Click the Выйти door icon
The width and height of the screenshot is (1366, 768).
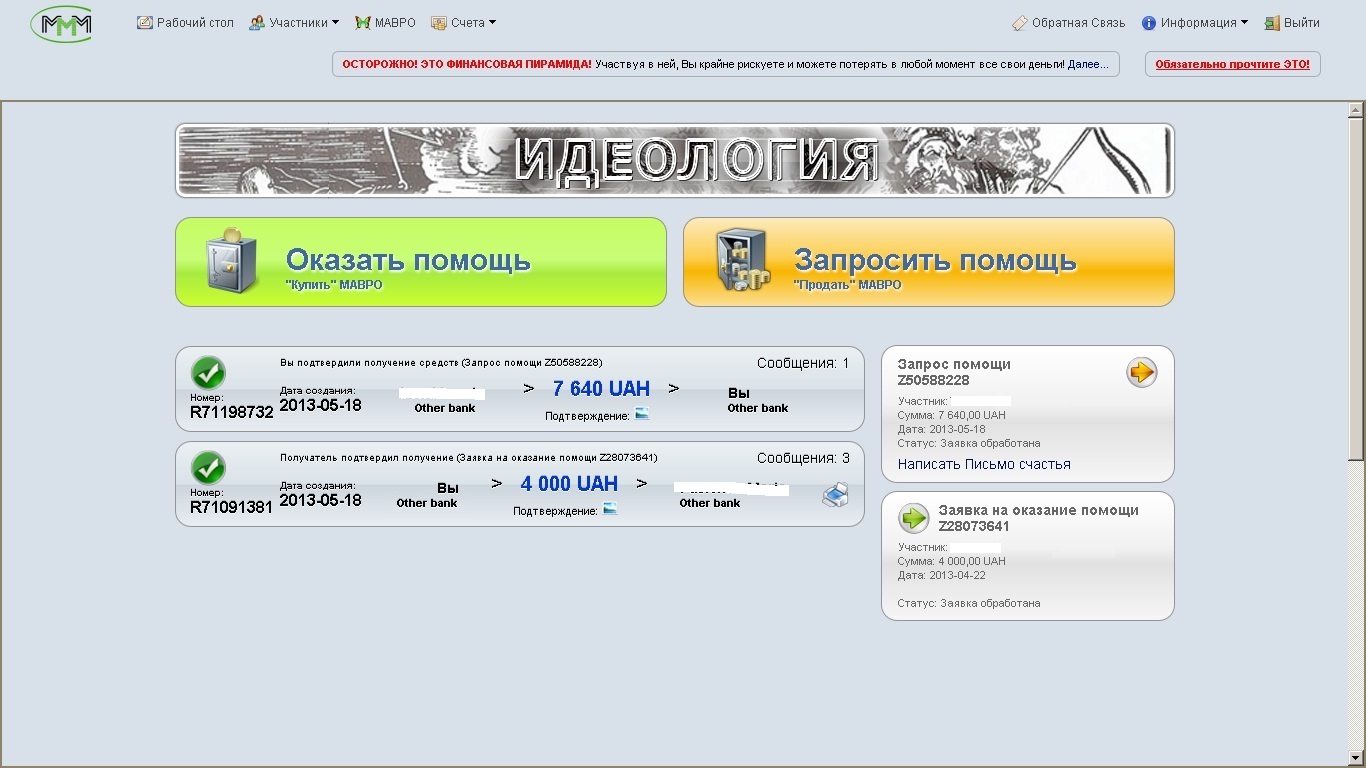pos(1272,23)
